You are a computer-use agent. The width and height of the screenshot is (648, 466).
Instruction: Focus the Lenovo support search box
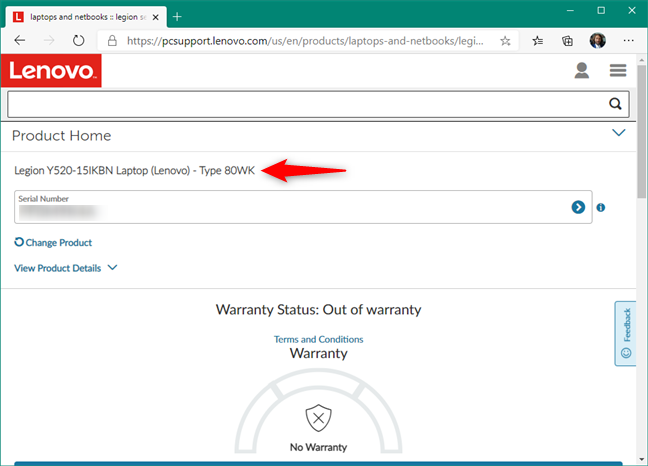click(318, 104)
